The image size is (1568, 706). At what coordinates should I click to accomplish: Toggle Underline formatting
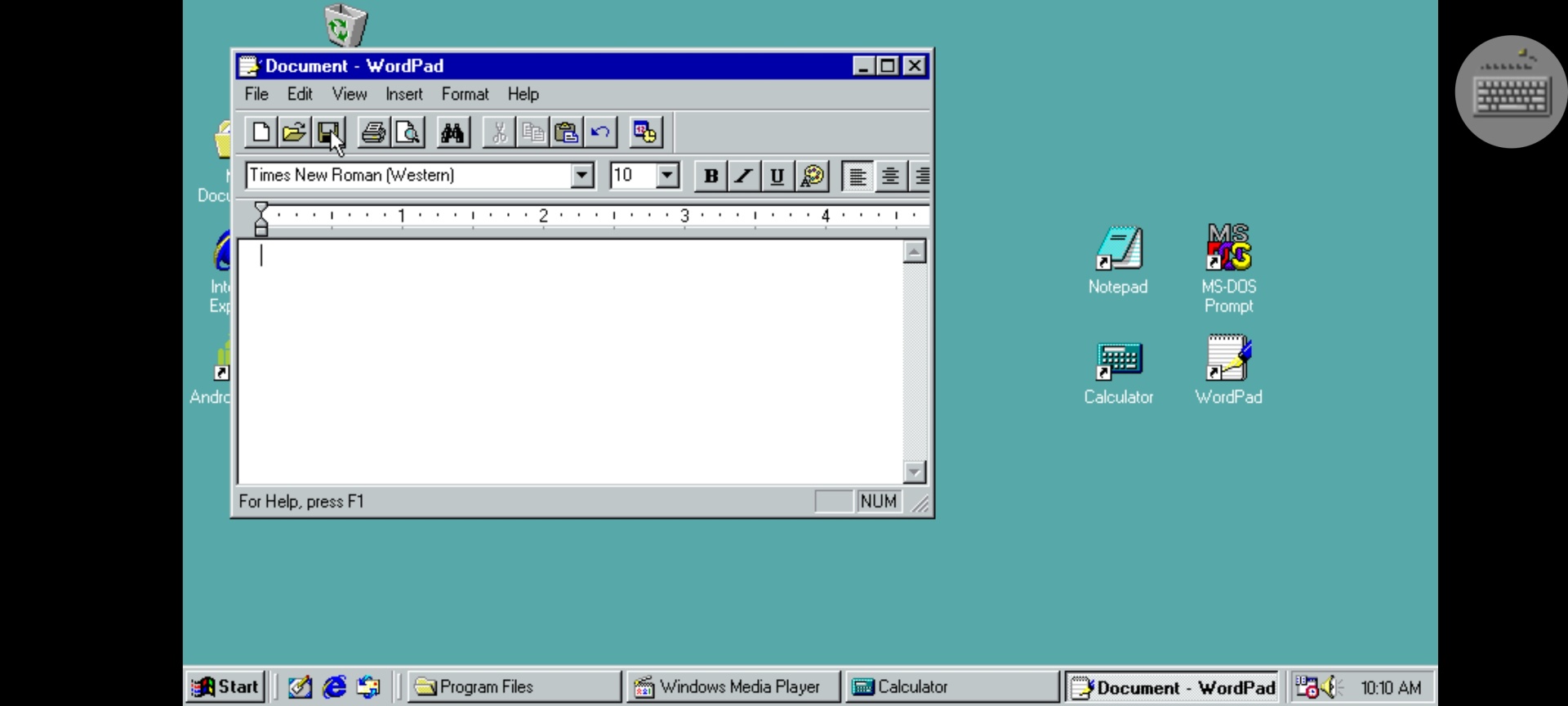click(777, 176)
